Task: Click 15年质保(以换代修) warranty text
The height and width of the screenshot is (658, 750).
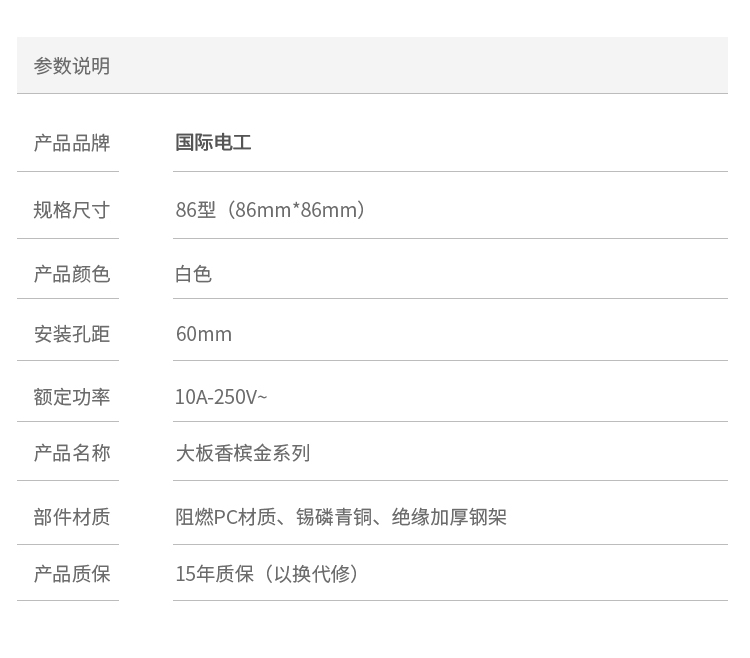Action: 267,574
